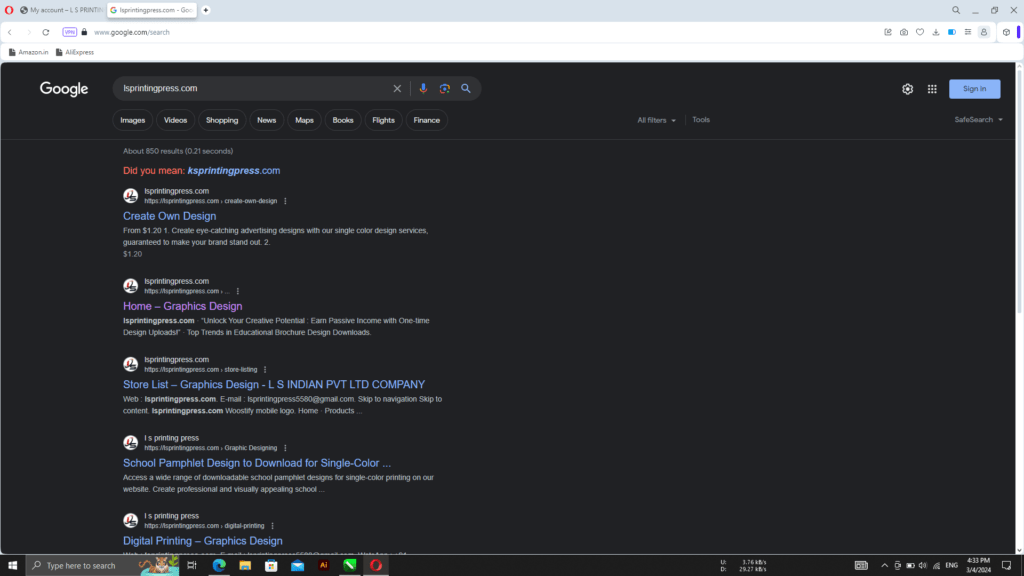Open Google quick settings gear
1024x576 pixels.
coord(907,89)
